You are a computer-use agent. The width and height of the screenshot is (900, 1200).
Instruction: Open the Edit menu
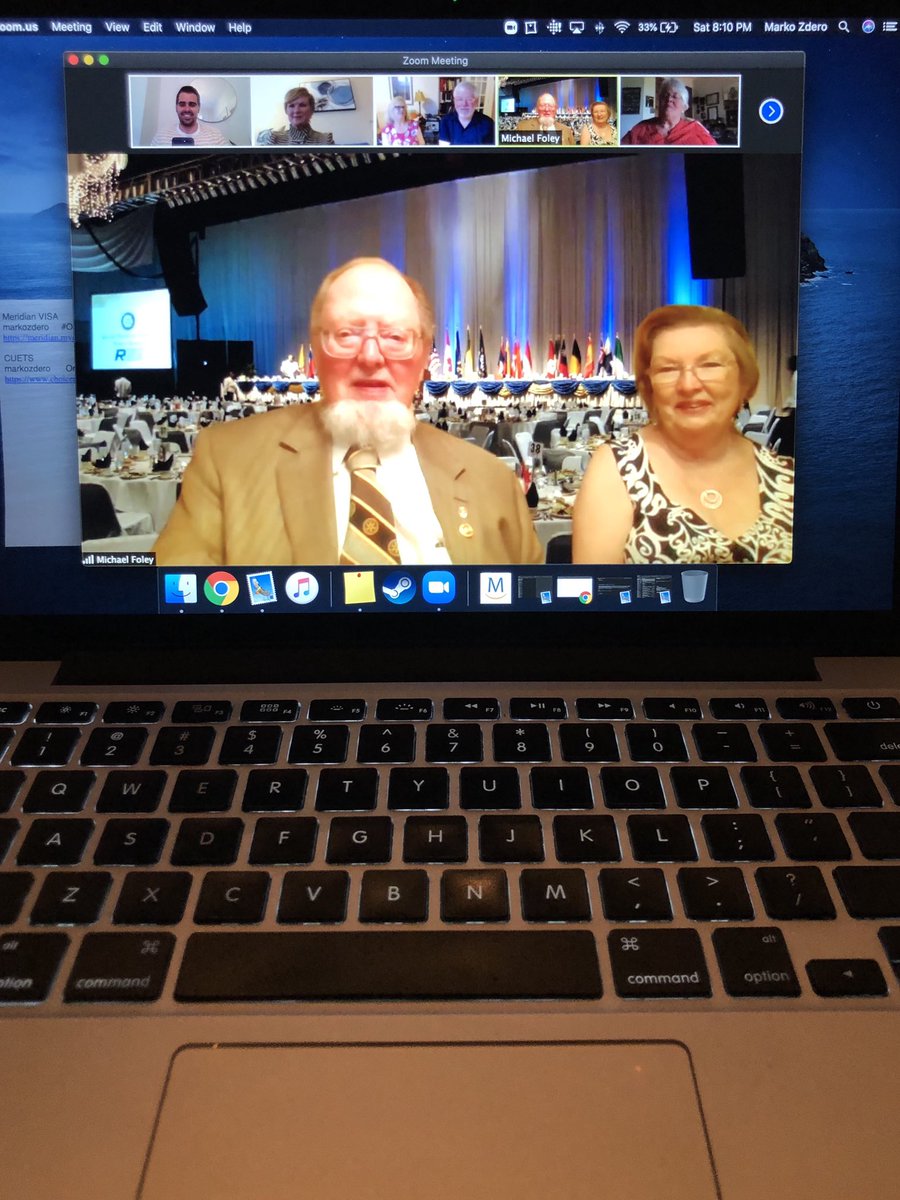pyautogui.click(x=152, y=27)
